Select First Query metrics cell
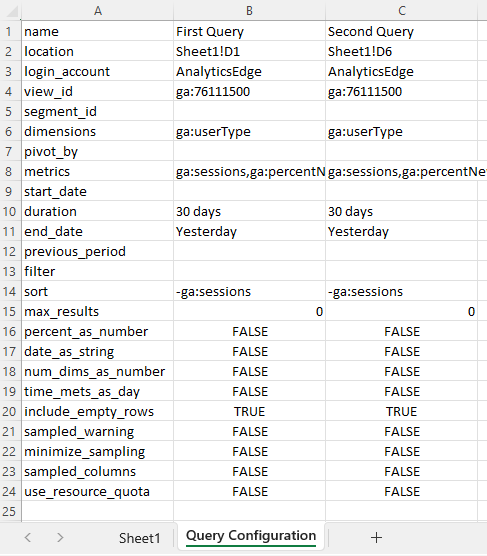Screen dimensions: 487x556 [249, 172]
